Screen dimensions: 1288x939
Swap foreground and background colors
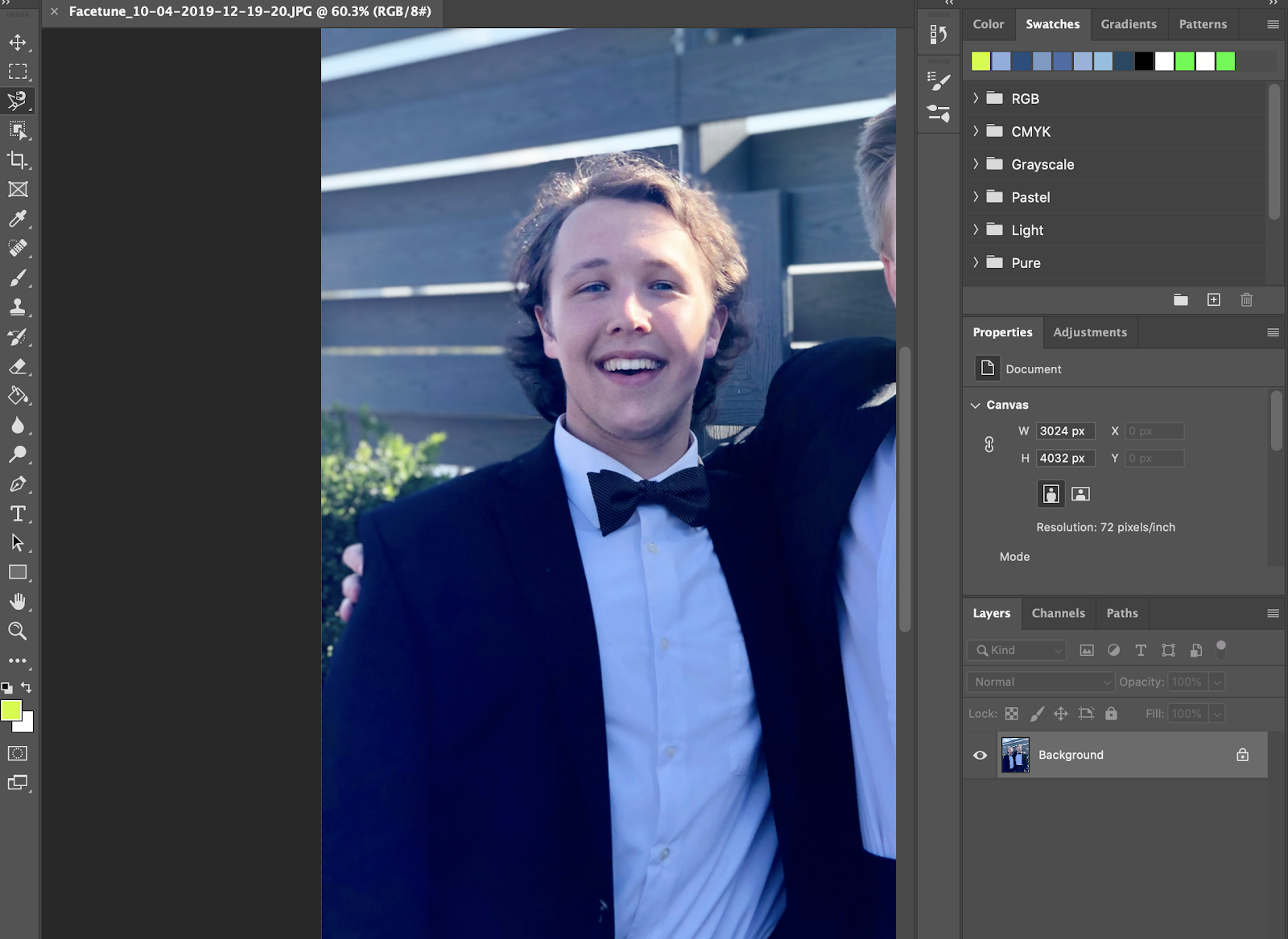coord(27,687)
